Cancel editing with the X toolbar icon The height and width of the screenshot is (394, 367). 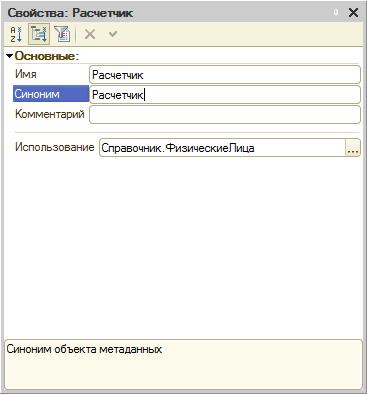(90, 34)
